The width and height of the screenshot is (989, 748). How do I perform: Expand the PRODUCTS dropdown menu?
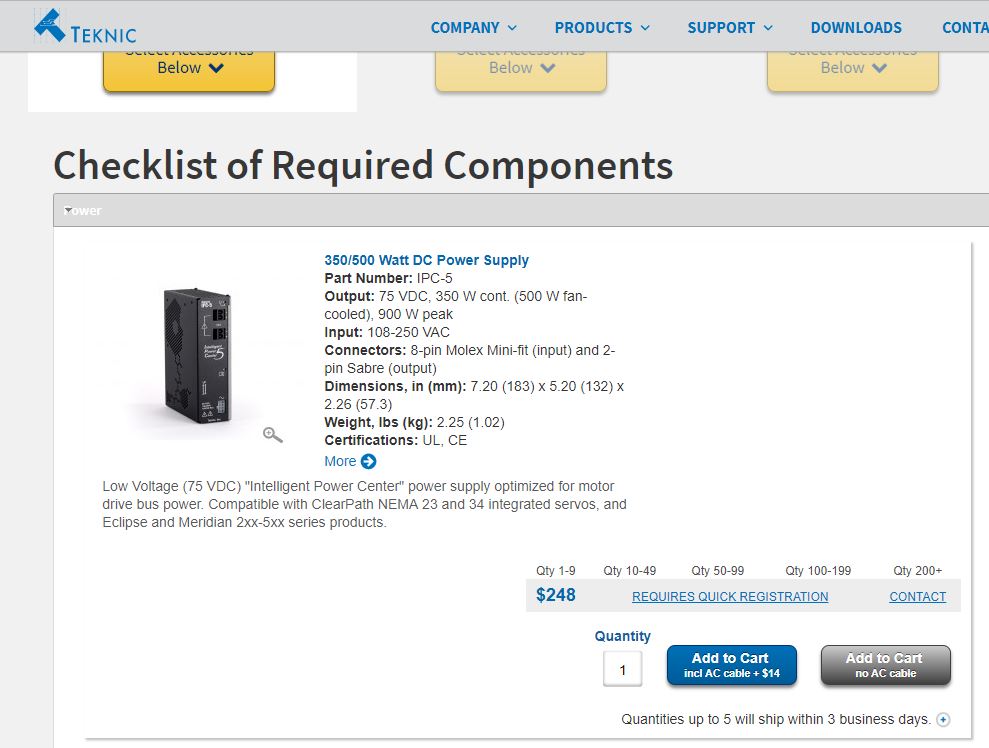click(601, 28)
